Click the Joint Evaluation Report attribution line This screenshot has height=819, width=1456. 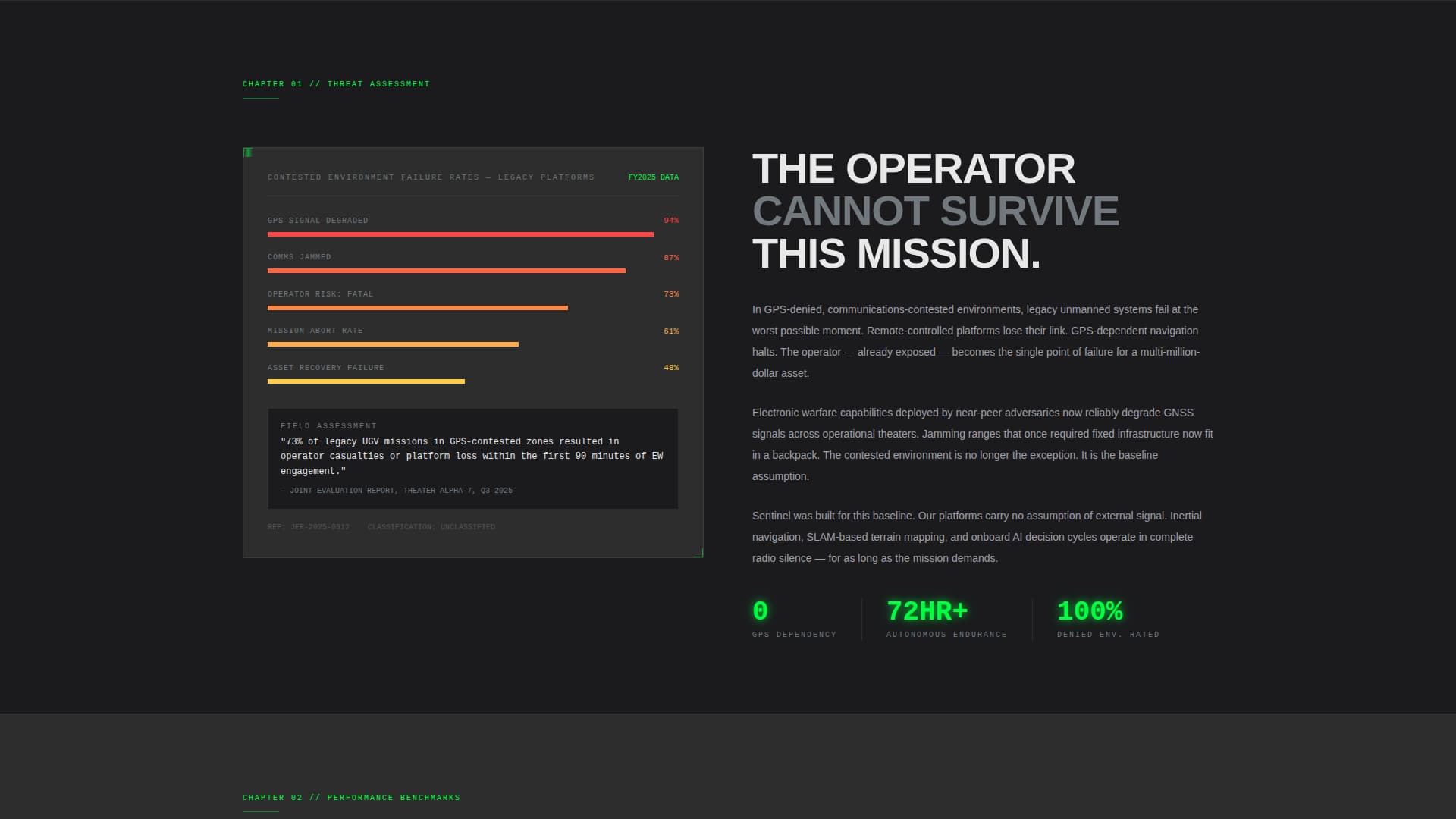click(x=397, y=491)
